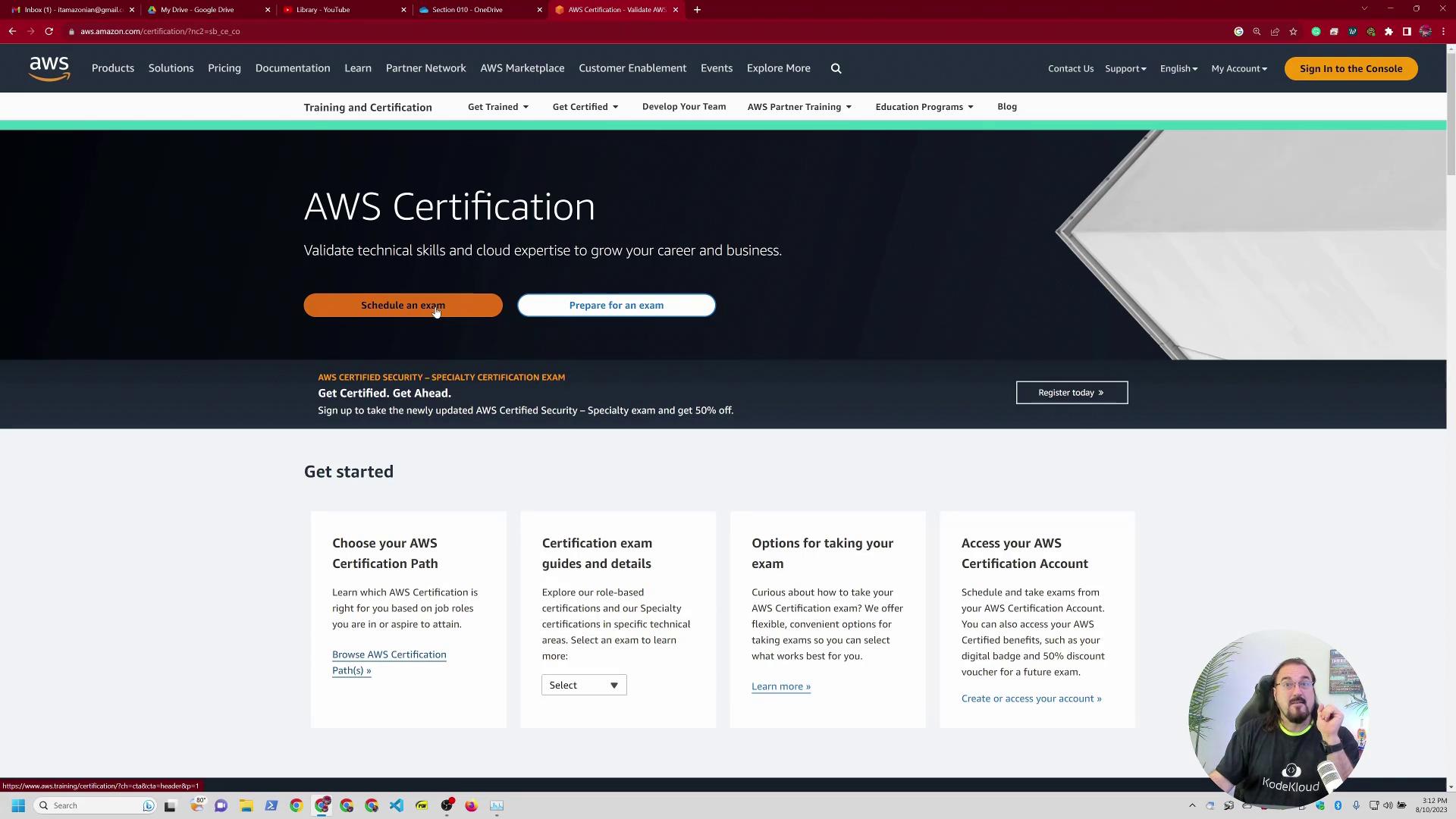This screenshot has height=819, width=1456.
Task: Click the Prepare for an exam button
Action: [x=616, y=305]
